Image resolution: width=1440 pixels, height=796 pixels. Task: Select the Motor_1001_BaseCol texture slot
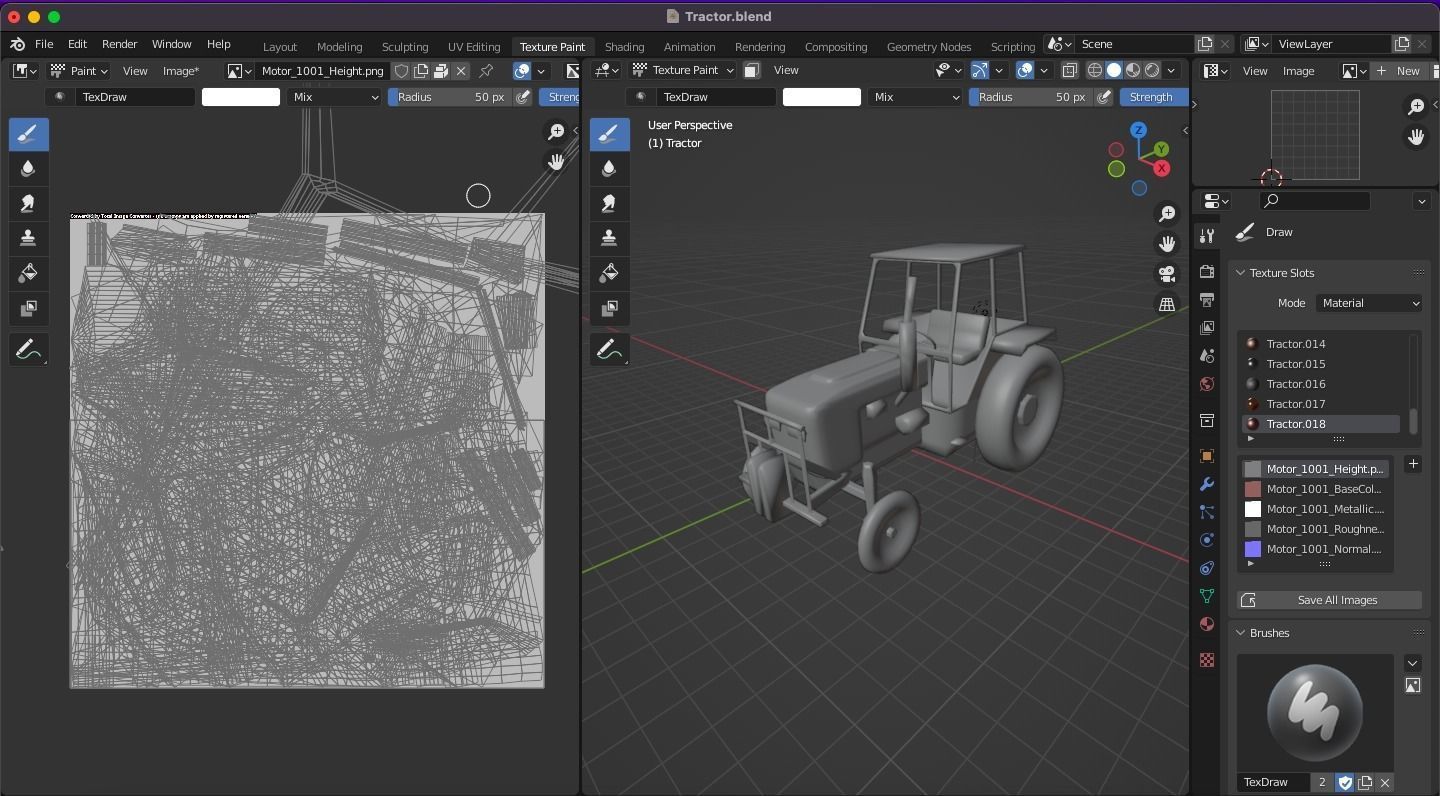click(x=1315, y=489)
